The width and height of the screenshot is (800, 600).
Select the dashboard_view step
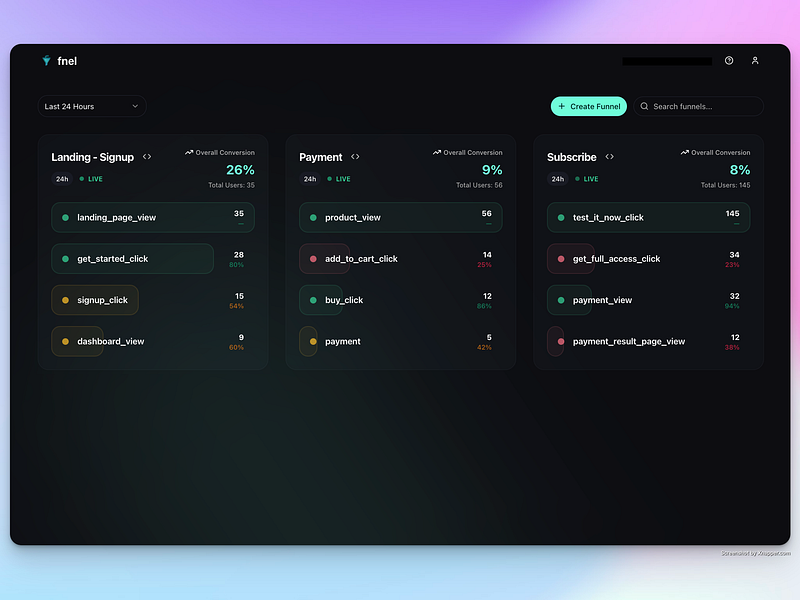click(153, 341)
